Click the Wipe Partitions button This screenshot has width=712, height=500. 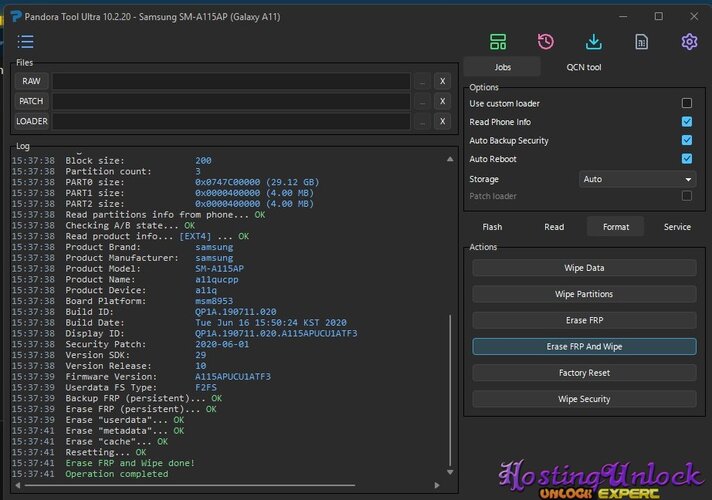pos(584,294)
